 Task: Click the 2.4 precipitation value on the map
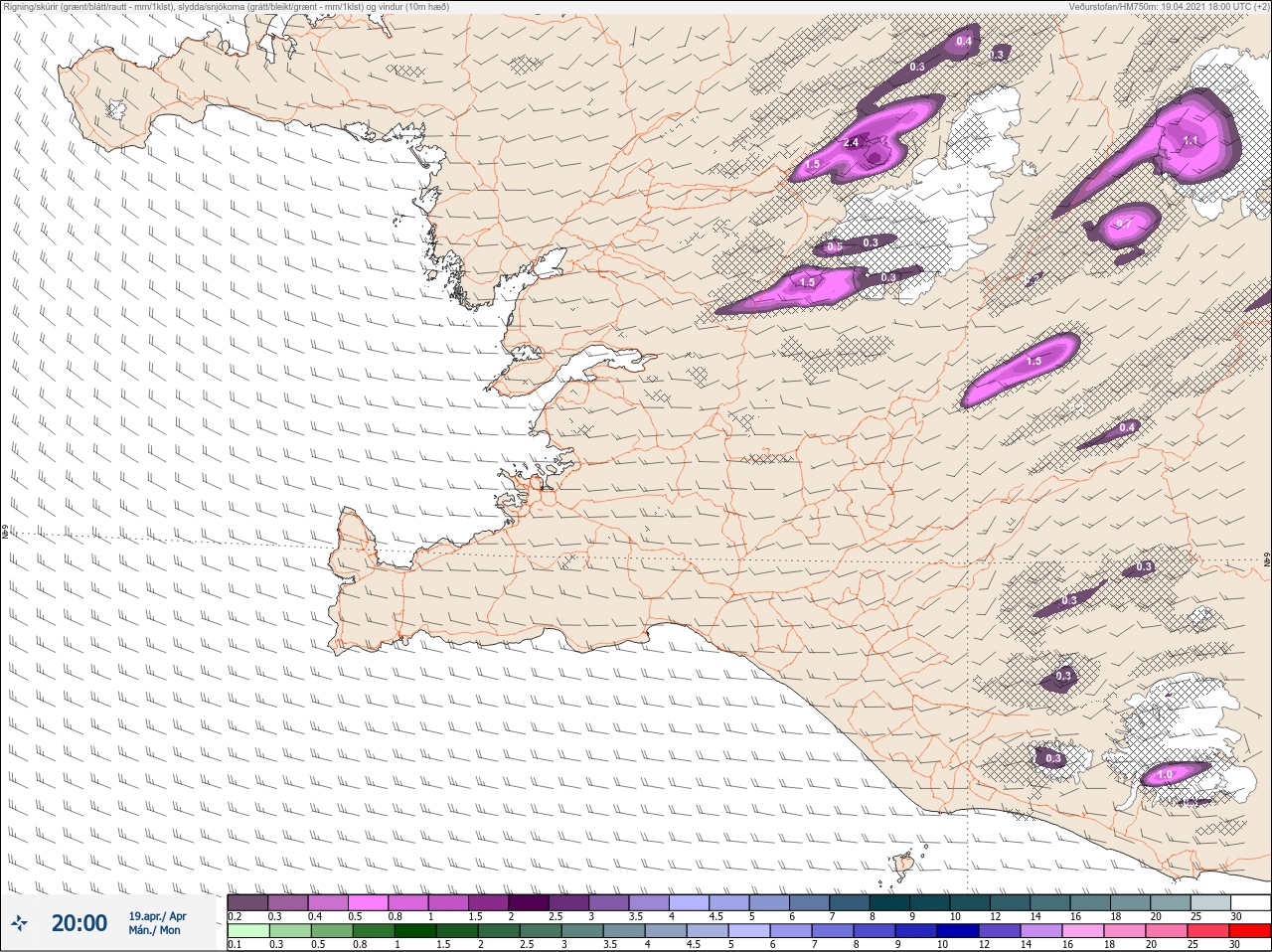pyautogui.click(x=851, y=143)
